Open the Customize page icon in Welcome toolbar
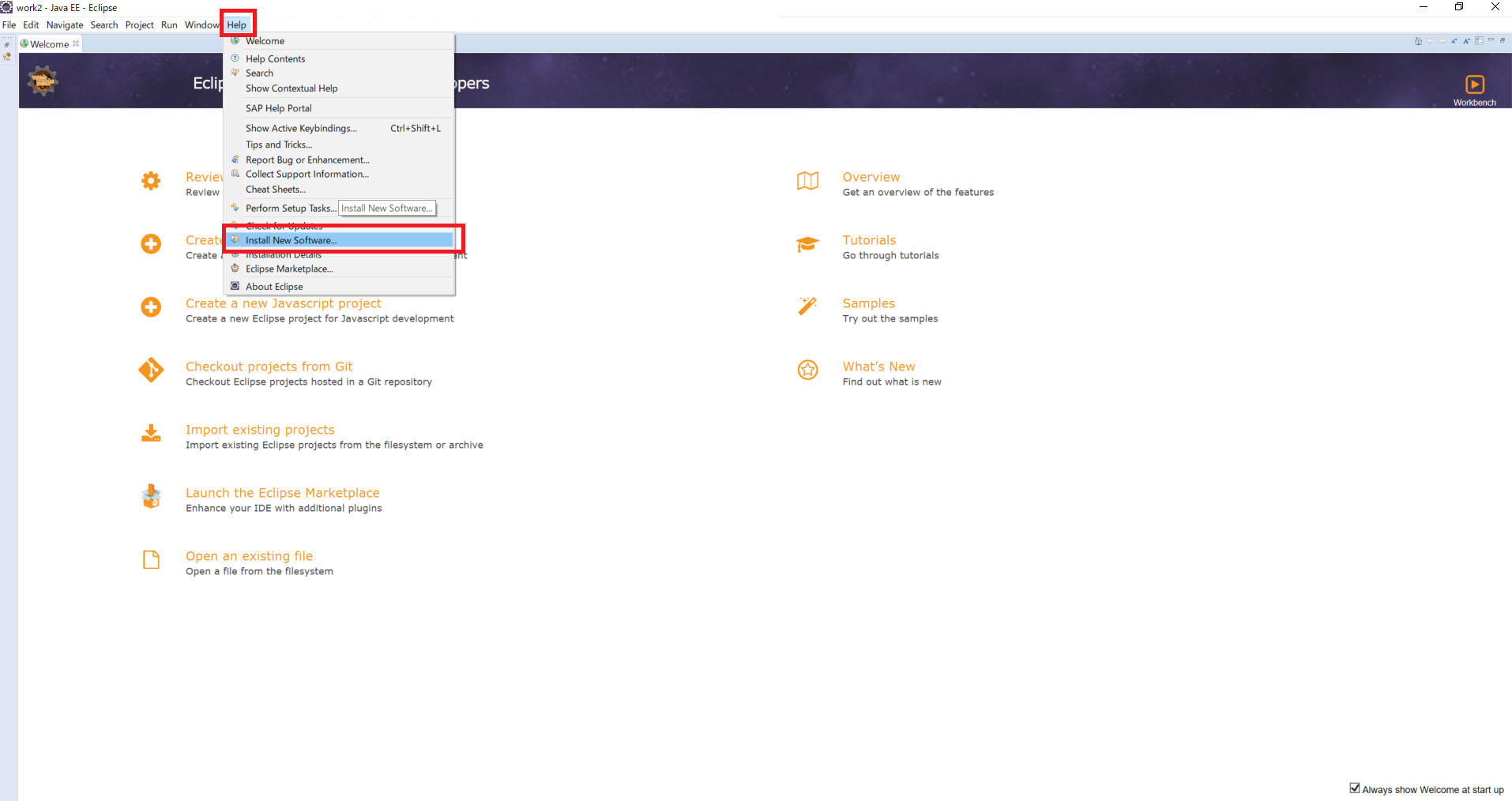The image size is (1512, 801). coord(1479,41)
